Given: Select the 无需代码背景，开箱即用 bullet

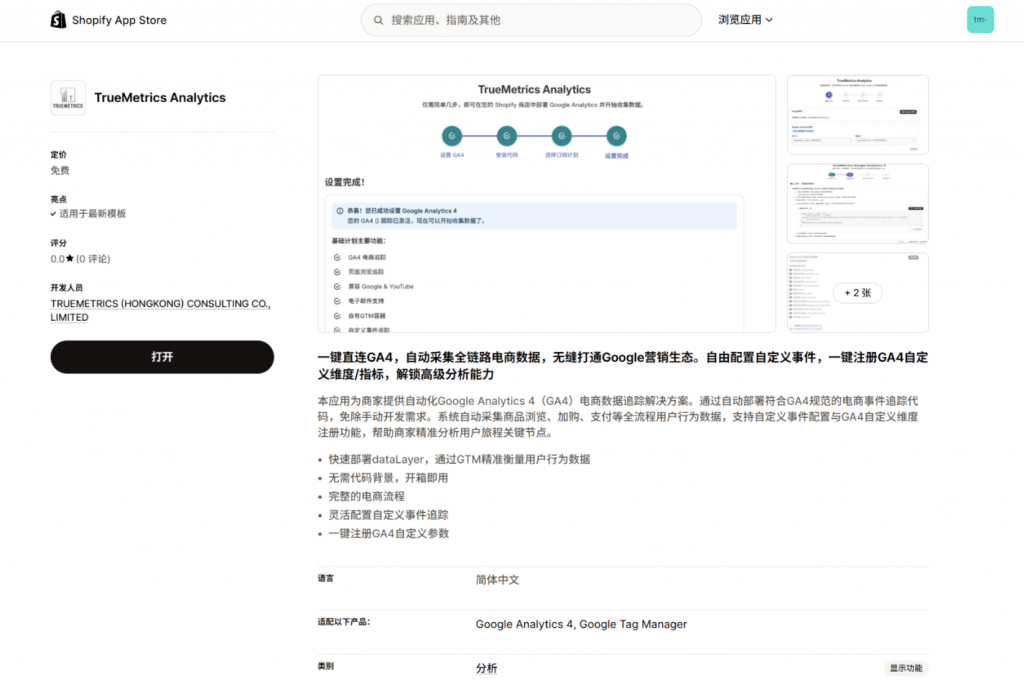Looking at the screenshot, I should 389,478.
